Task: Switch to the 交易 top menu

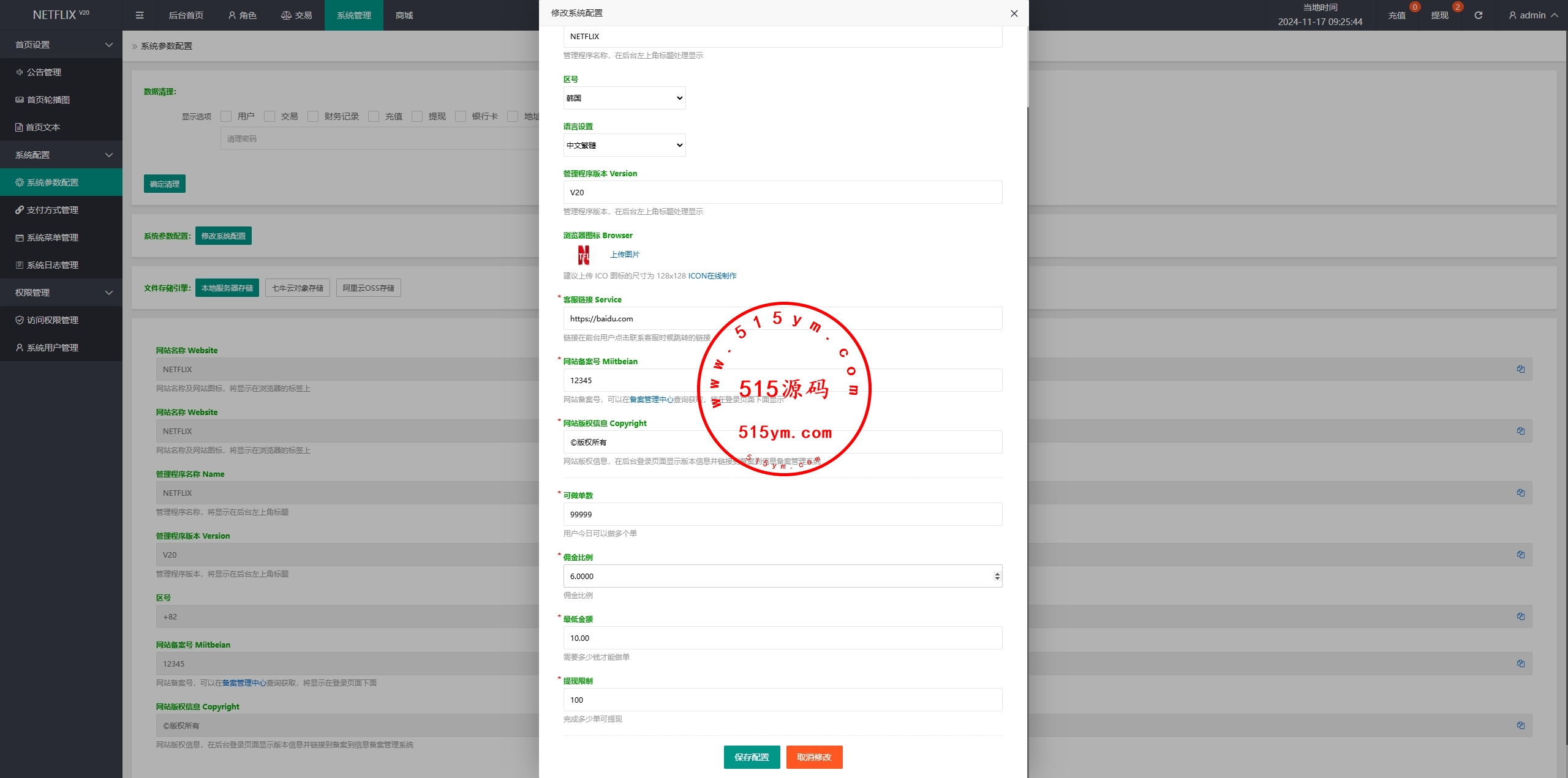Action: pyautogui.click(x=296, y=15)
